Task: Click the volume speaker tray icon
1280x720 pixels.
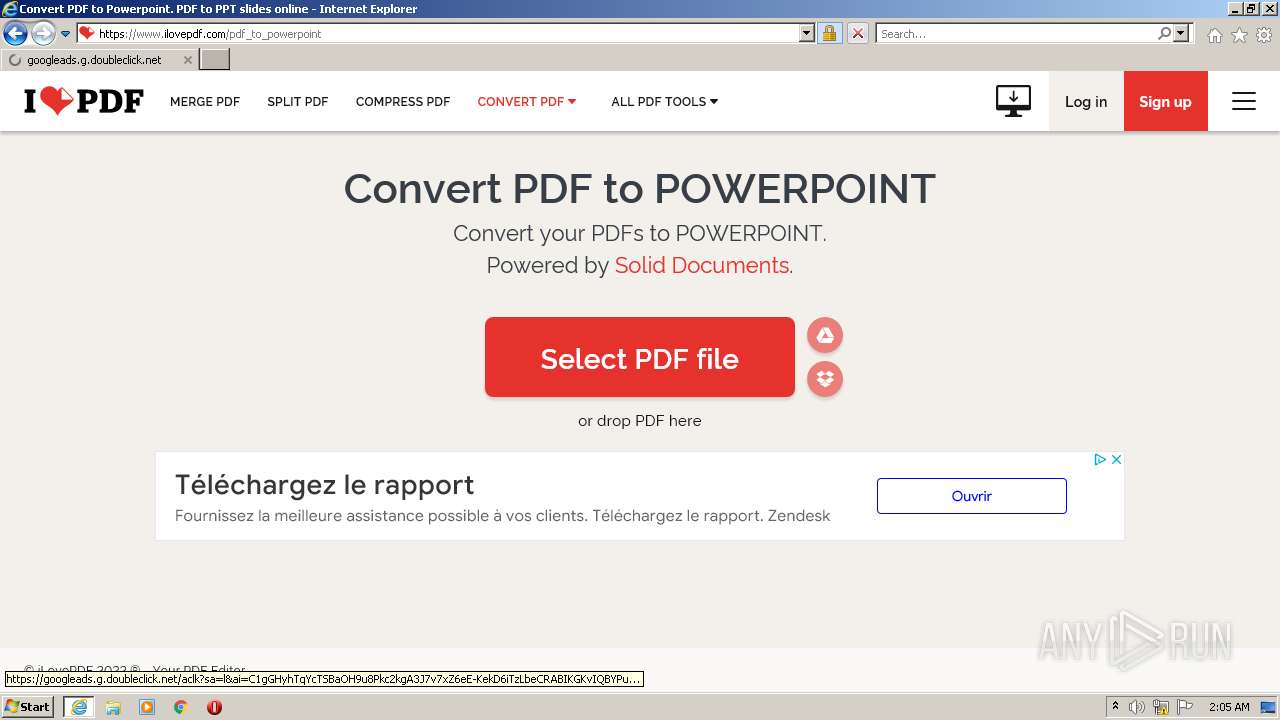Action: [1137, 707]
